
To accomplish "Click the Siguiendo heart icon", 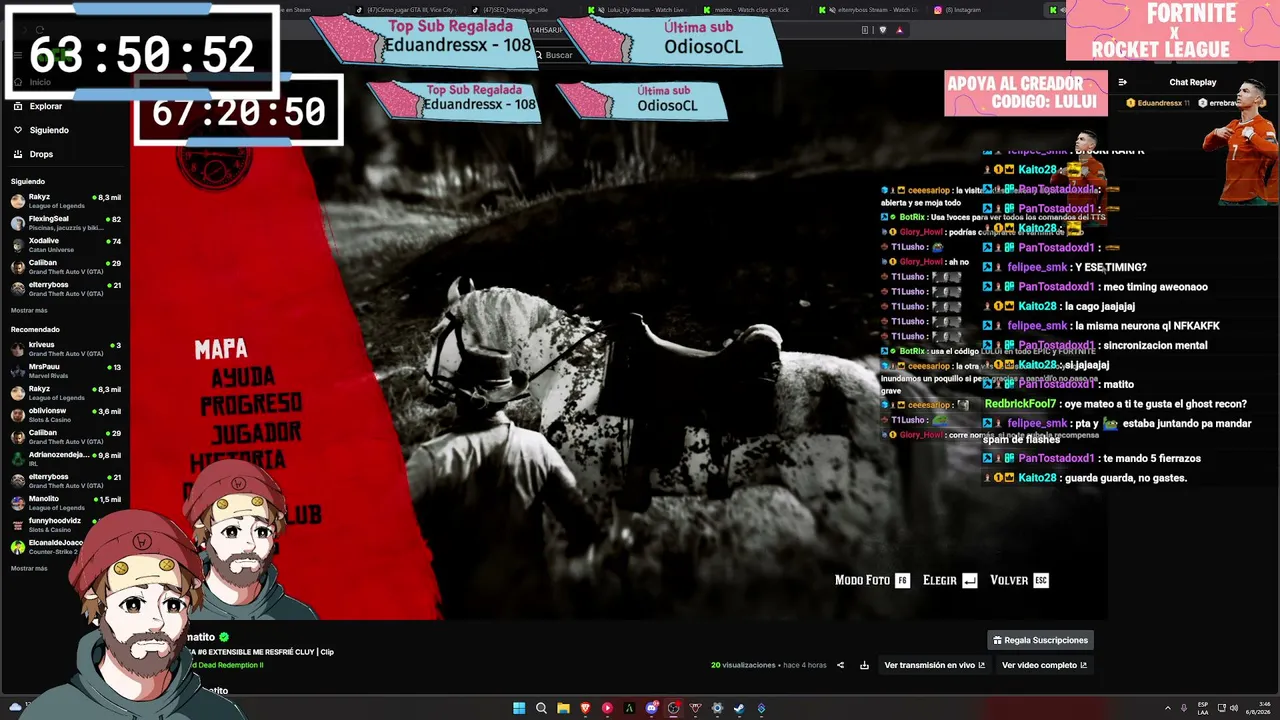I will 18,130.
